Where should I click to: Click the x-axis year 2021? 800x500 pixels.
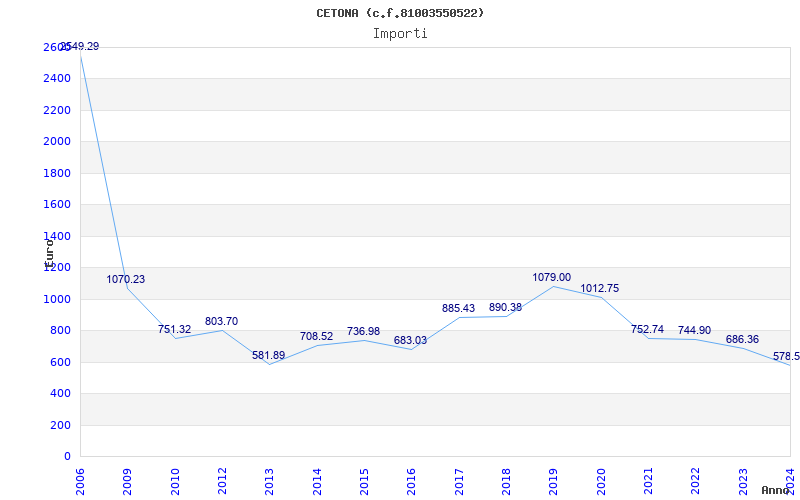tap(648, 481)
